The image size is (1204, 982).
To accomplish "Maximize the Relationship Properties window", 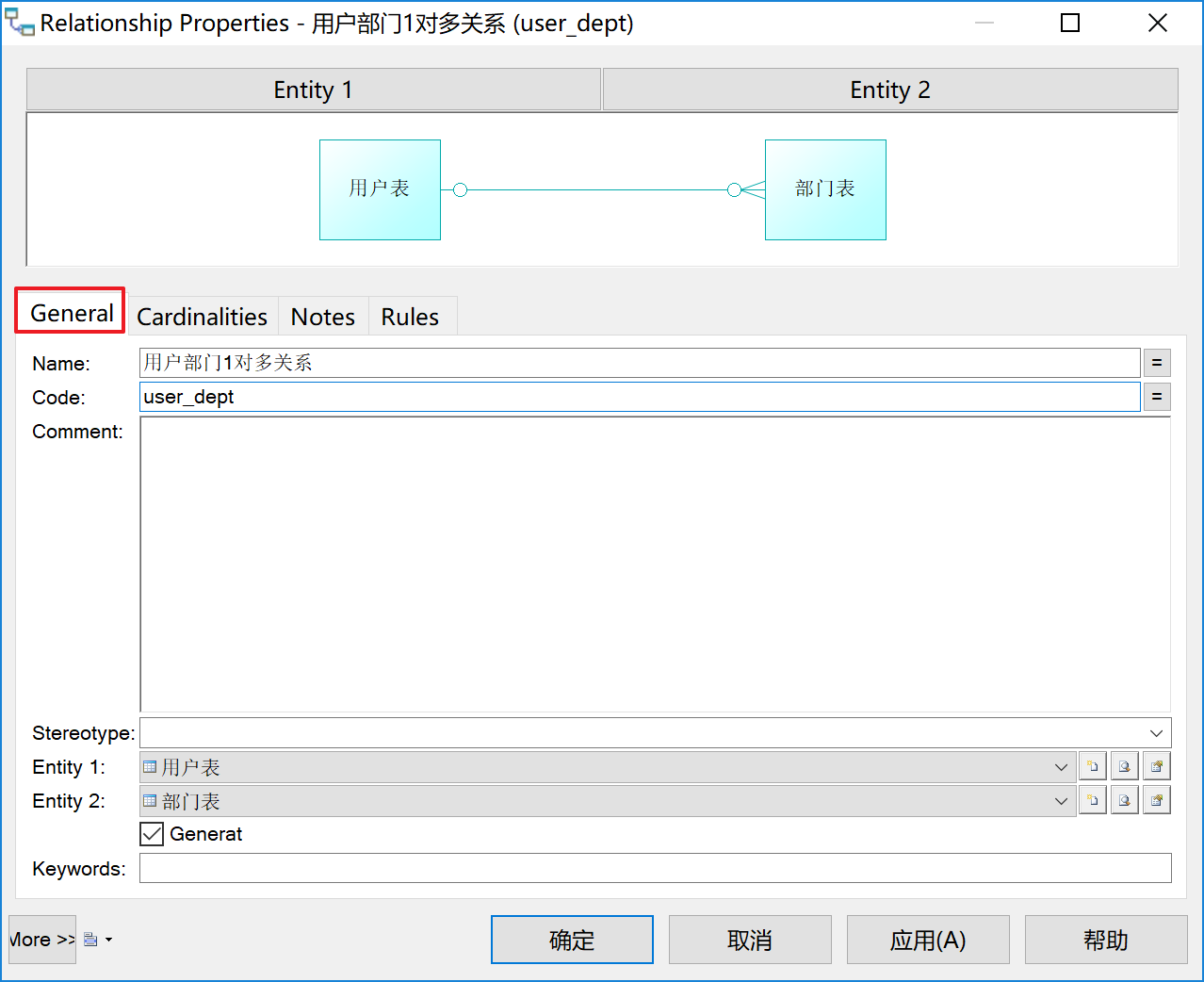I will tap(1070, 23).
